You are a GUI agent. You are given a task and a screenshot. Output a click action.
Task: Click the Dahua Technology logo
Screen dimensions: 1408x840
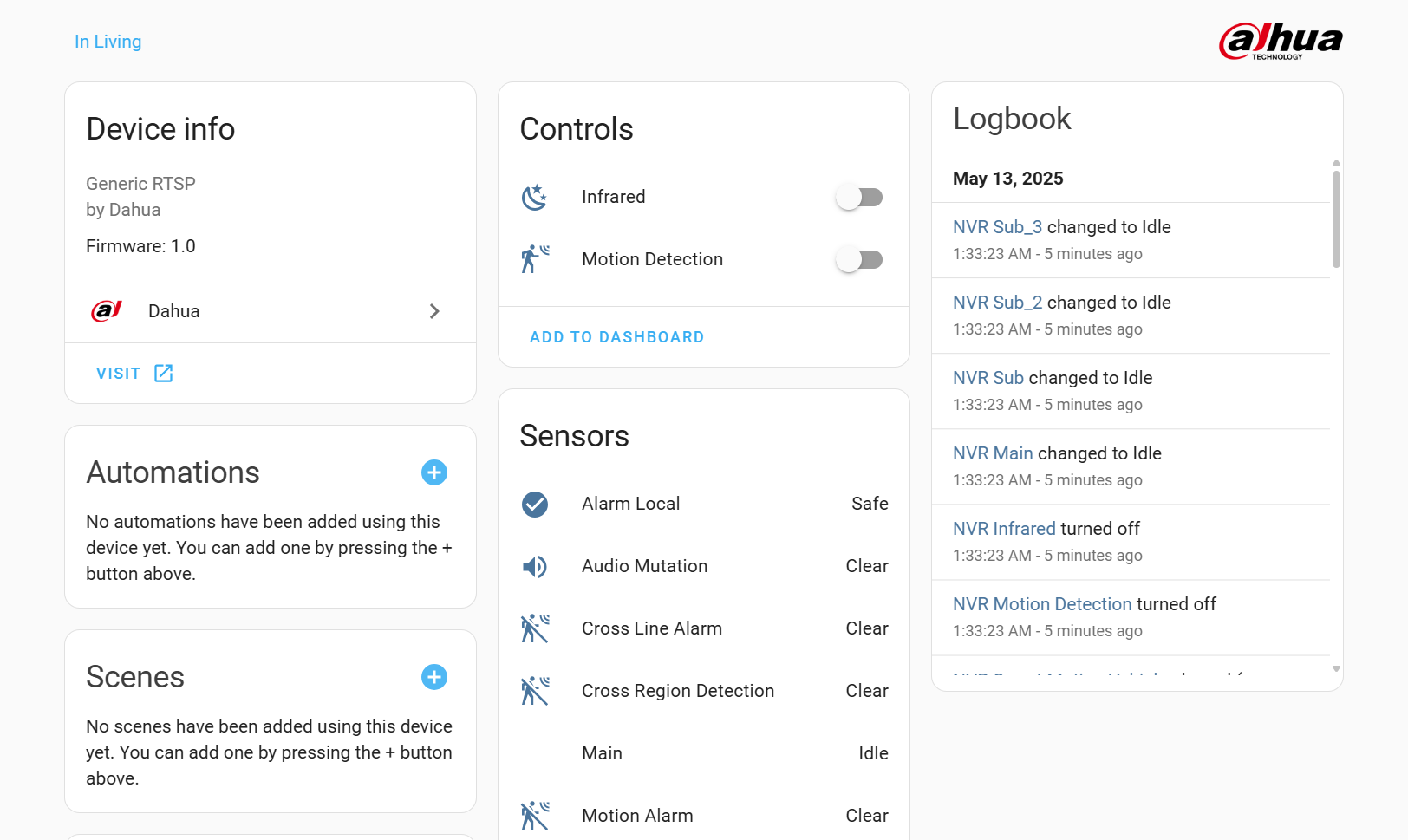pos(1281,41)
